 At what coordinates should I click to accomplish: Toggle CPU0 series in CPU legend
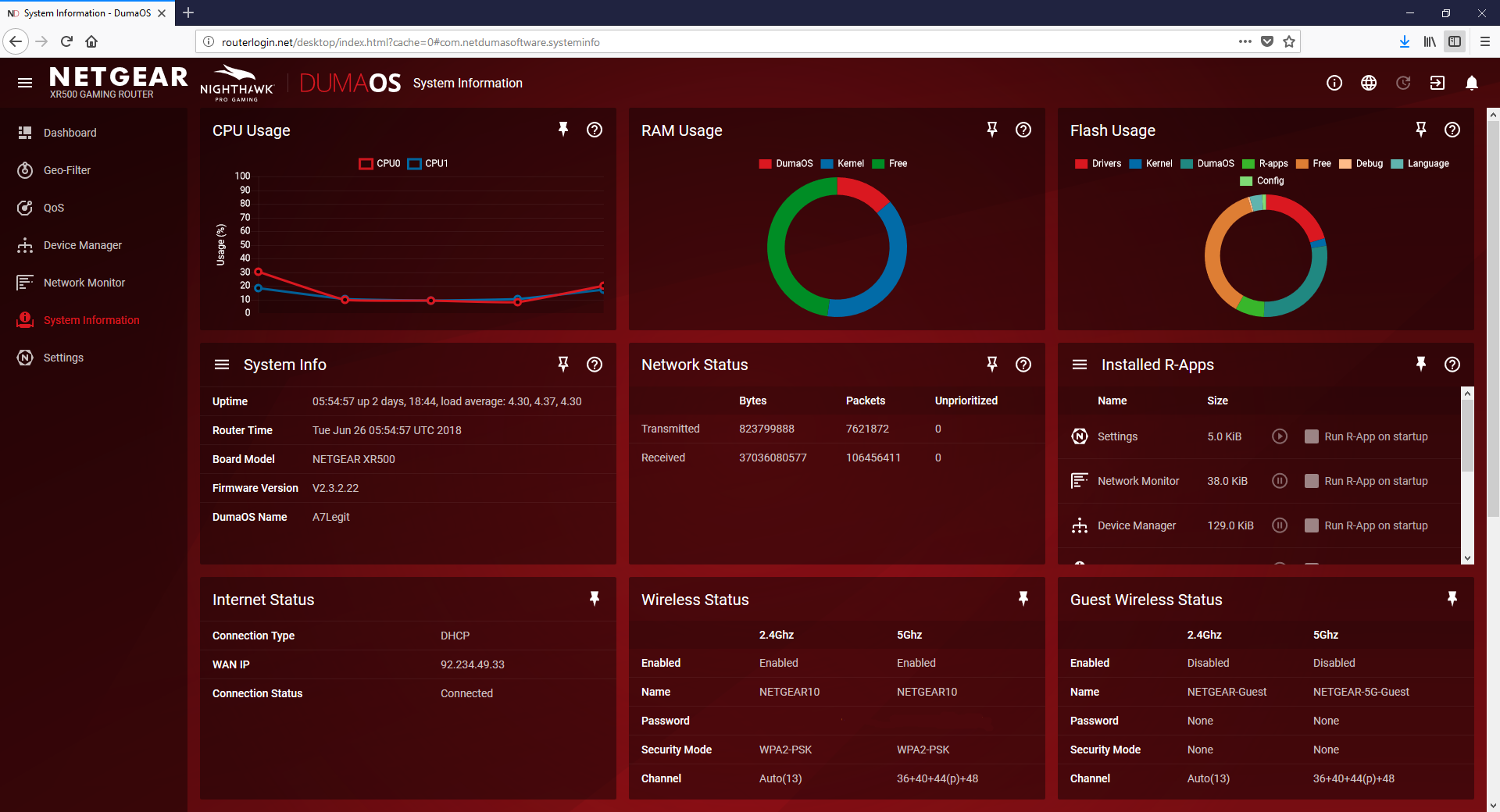point(380,163)
